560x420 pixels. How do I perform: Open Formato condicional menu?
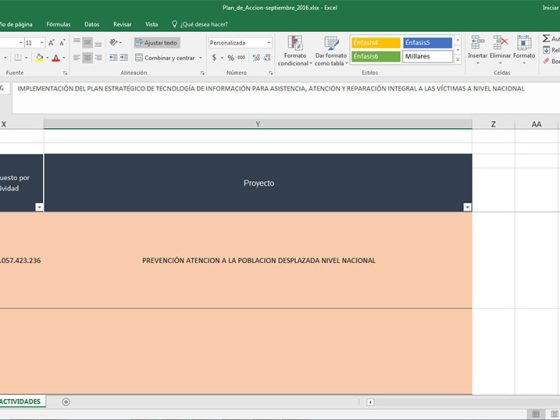coord(295,51)
